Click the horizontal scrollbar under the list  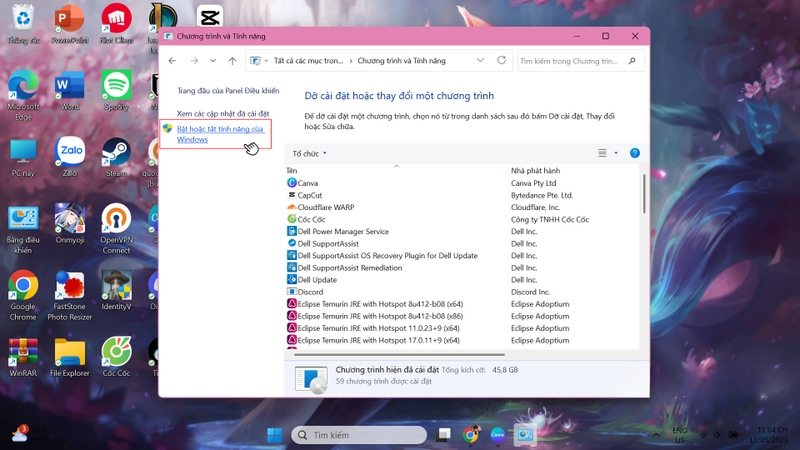399,354
